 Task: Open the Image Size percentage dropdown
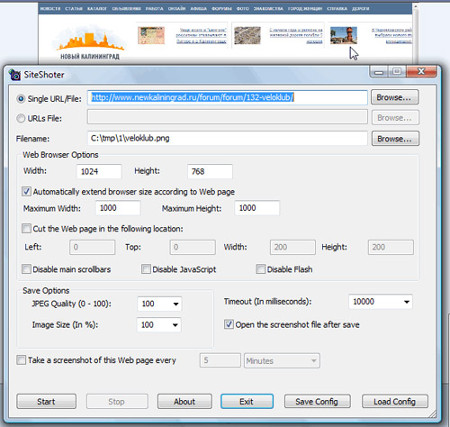[175, 325]
